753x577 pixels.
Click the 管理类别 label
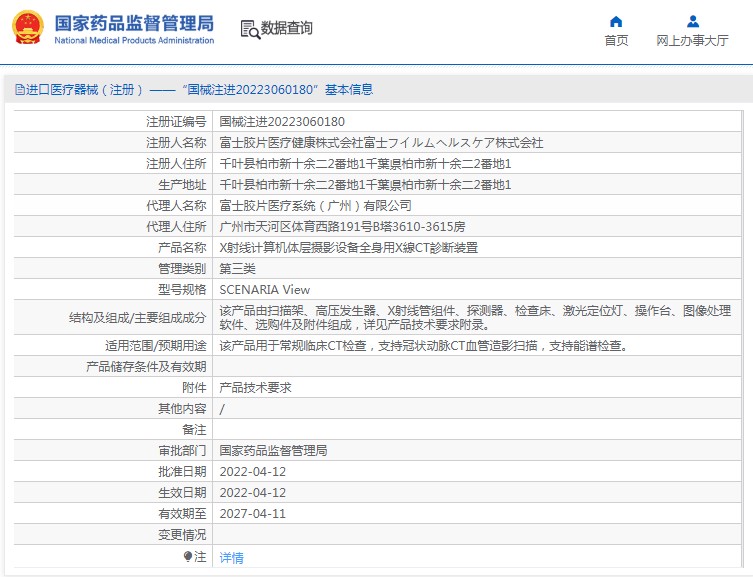coord(182,269)
